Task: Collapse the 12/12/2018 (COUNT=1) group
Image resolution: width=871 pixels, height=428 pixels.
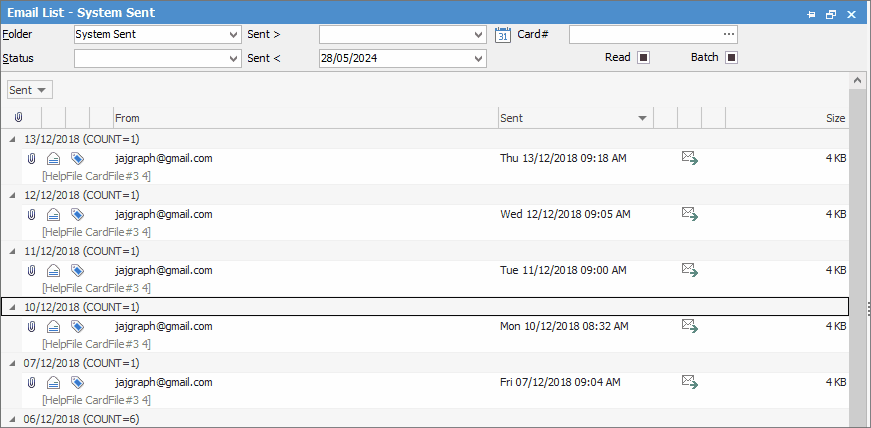Action: click(x=12, y=195)
